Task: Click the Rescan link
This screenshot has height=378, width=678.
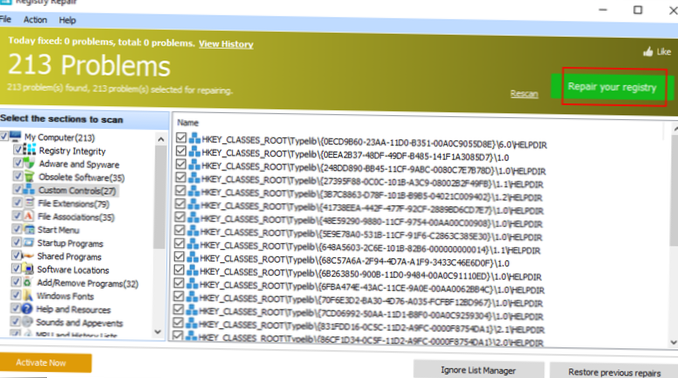Action: click(524, 93)
